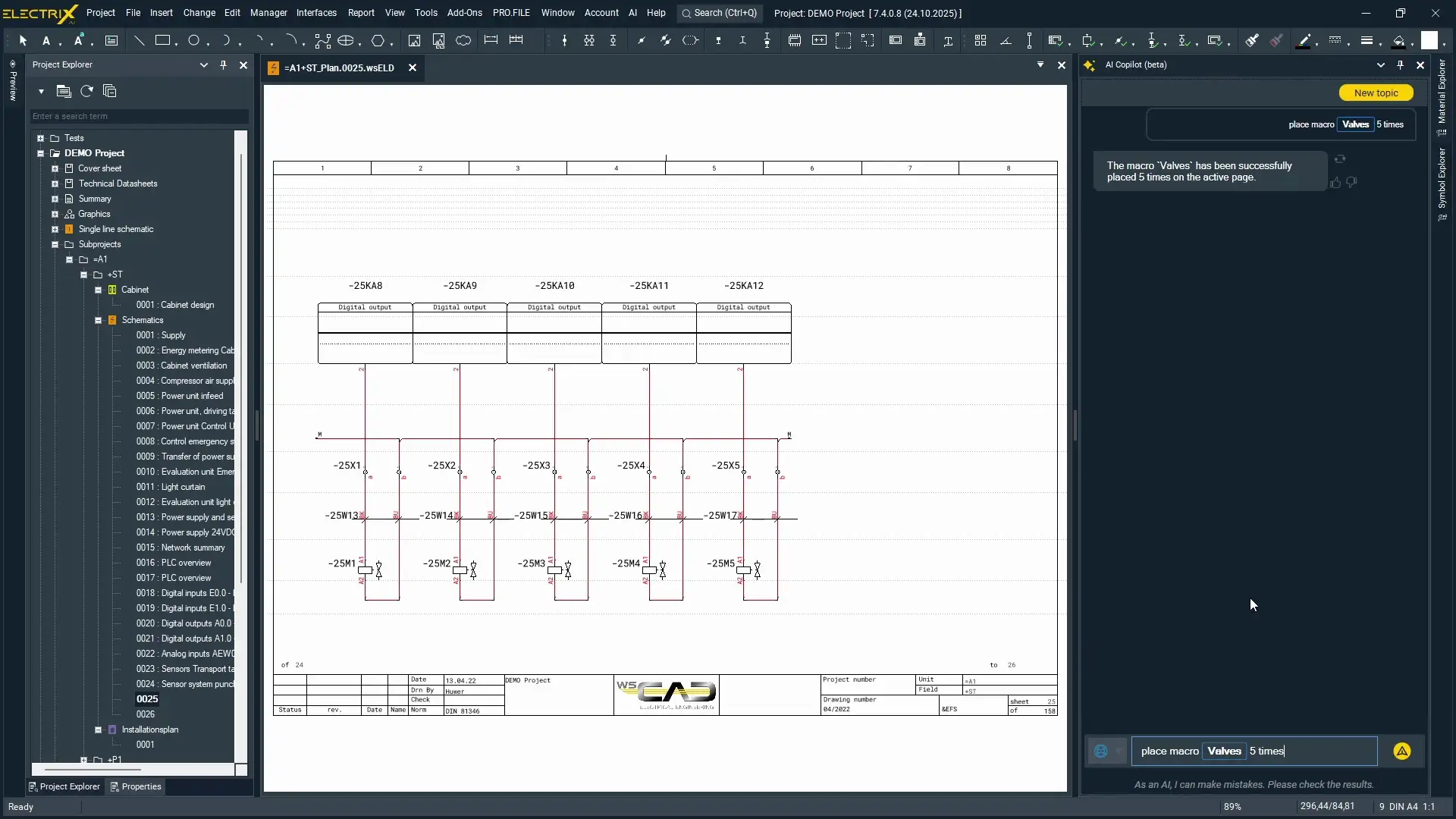Refresh the Project Explorer tree
Image resolution: width=1456 pixels, height=819 pixels.
click(86, 91)
